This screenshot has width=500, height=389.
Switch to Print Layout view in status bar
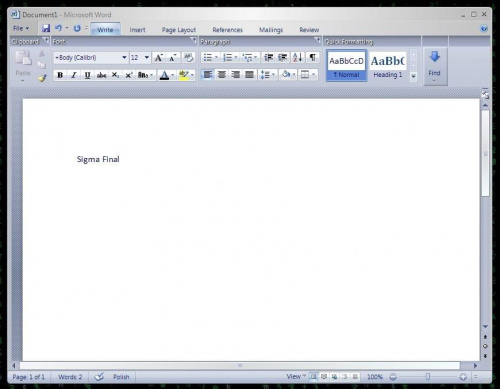point(313,377)
